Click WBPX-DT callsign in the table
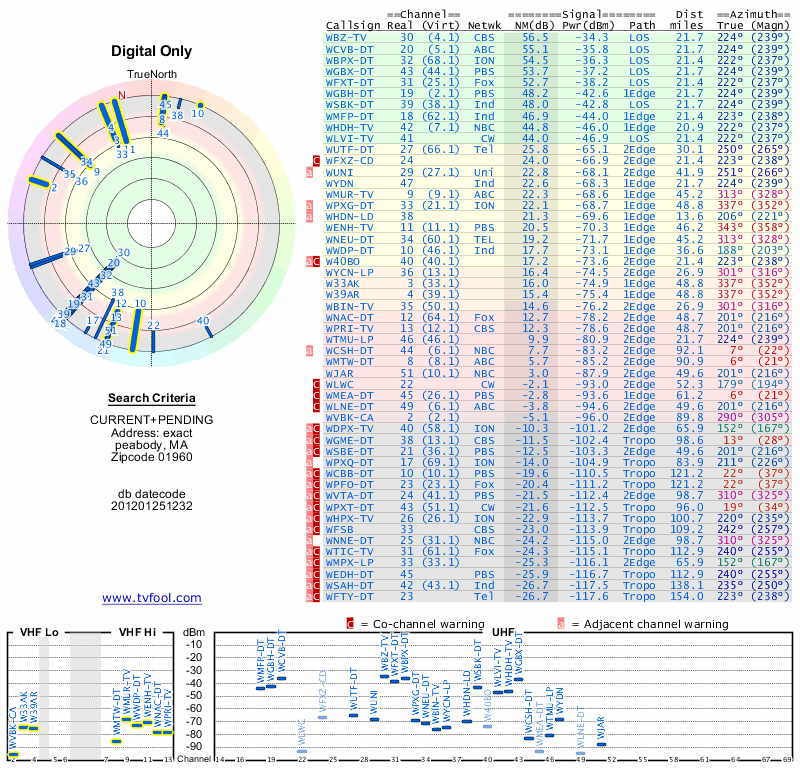The image size is (800, 768). pos(349,60)
